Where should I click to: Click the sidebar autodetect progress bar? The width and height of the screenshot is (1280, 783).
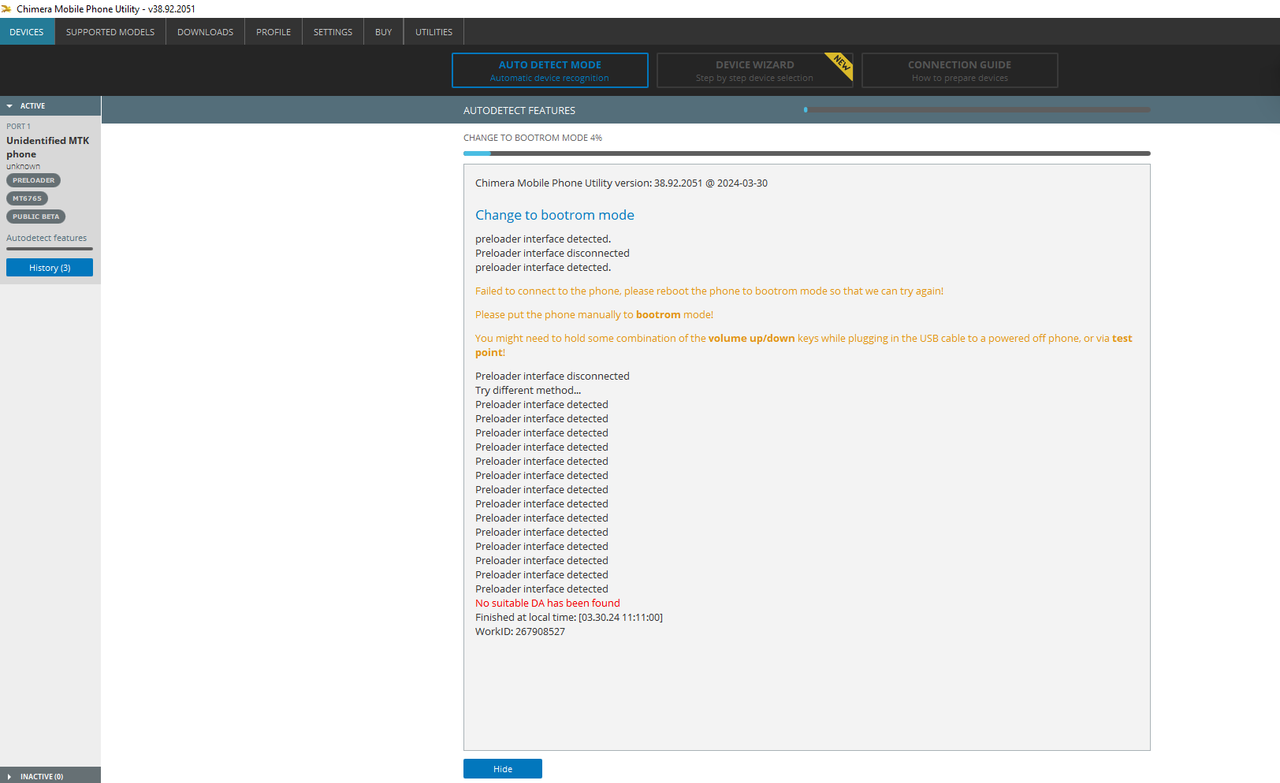pos(49,249)
